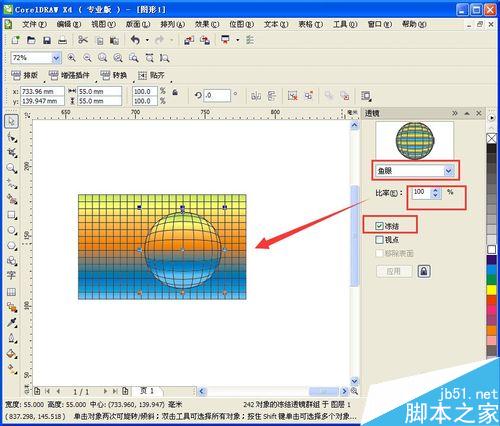Open the 效果(C) menu
Screen dimensions: 500x426
(207, 24)
